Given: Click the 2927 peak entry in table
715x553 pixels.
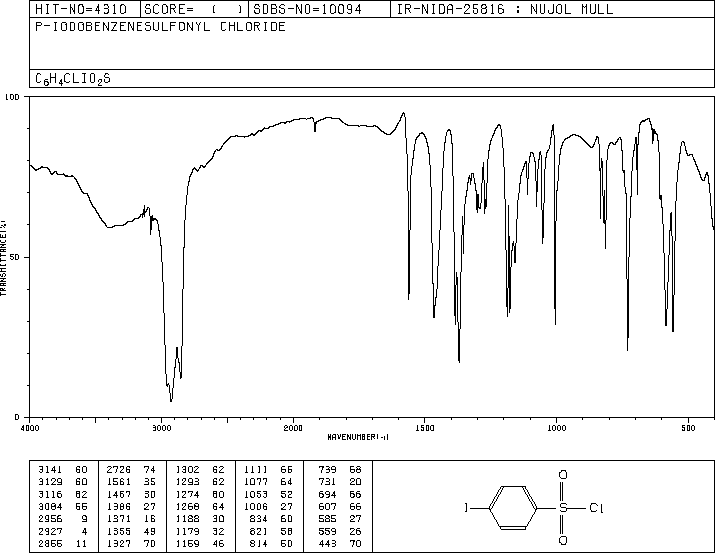Looking at the screenshot, I should point(62,531).
